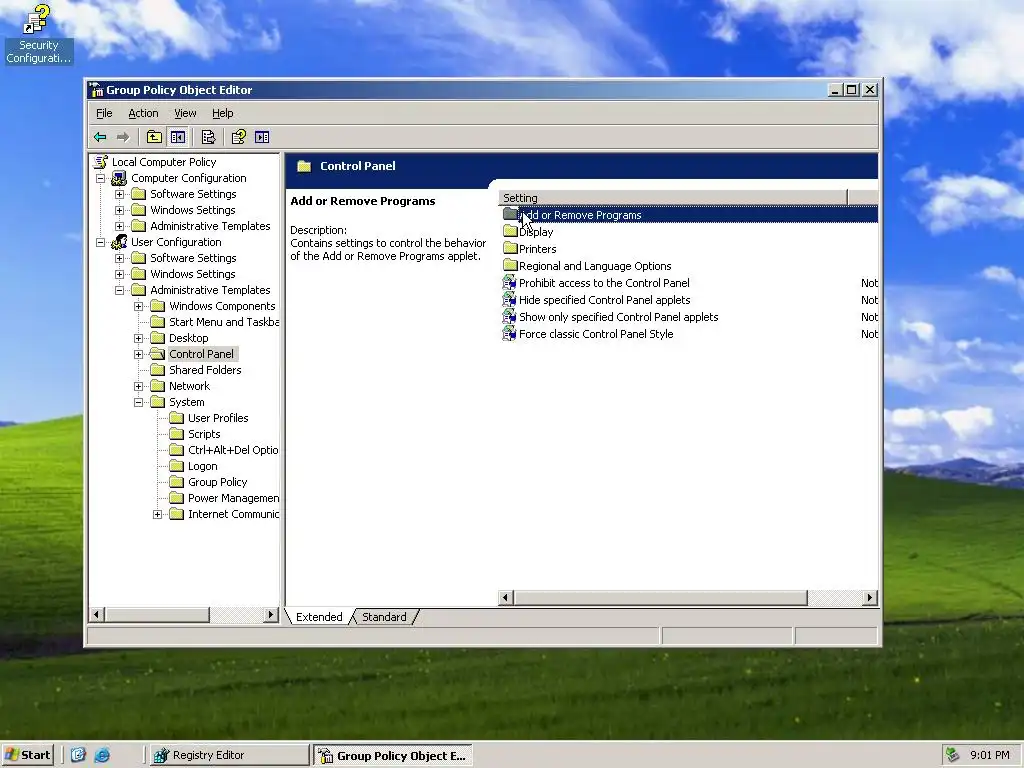
Task: Click the Regional and Language Options folder icon
Action: pos(510,265)
